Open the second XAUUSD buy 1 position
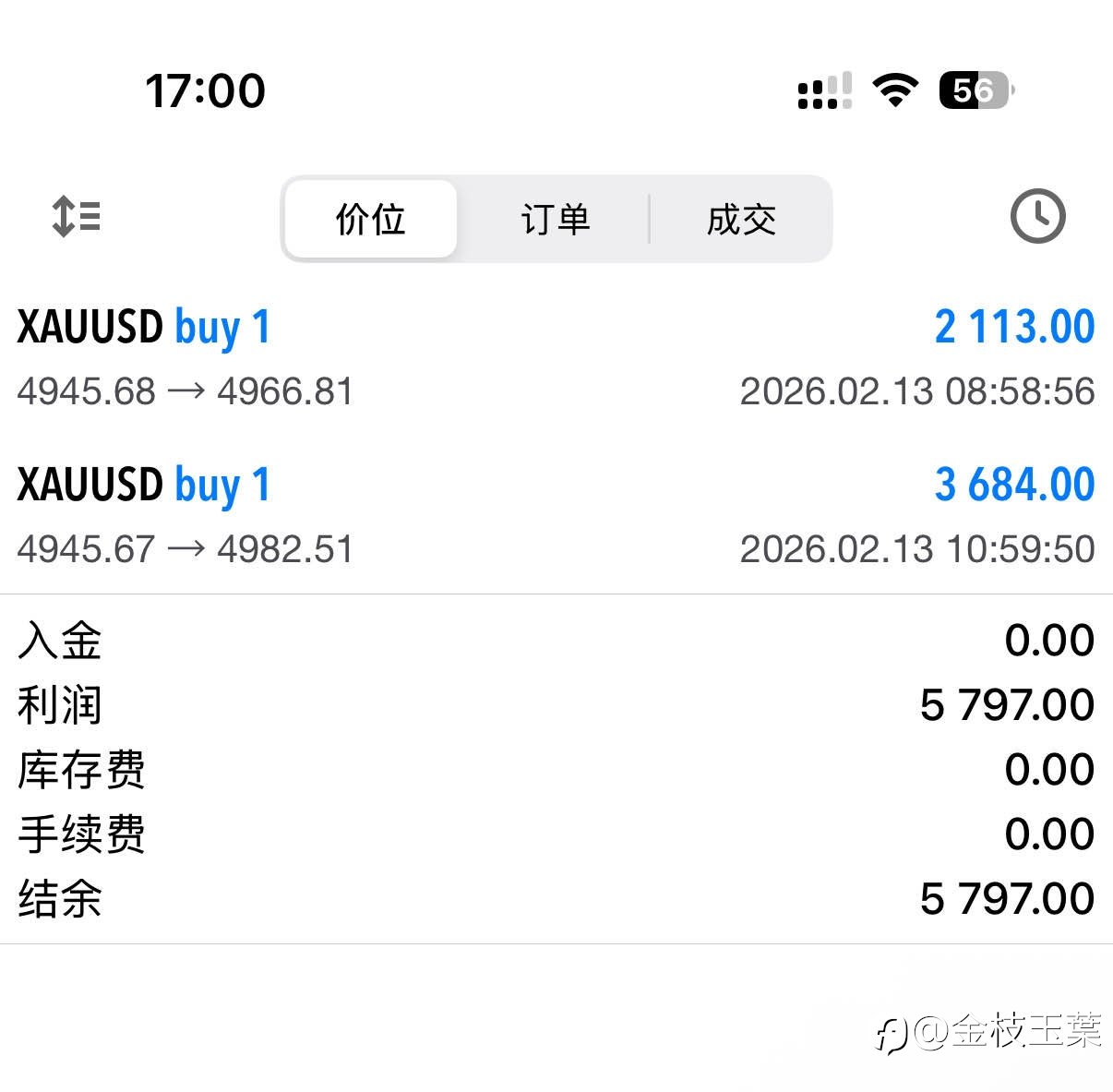The height and width of the screenshot is (1092, 1113). 144,486
